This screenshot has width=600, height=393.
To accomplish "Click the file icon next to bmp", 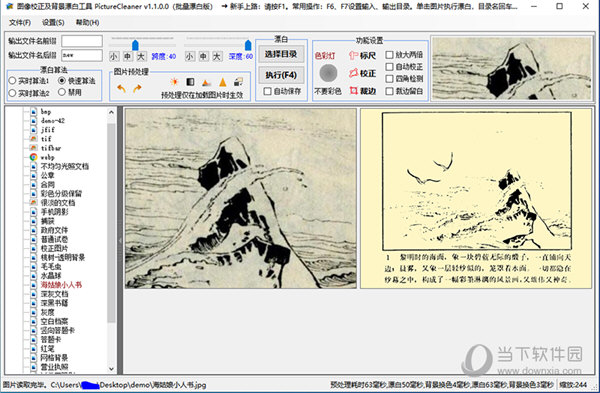I will point(34,111).
